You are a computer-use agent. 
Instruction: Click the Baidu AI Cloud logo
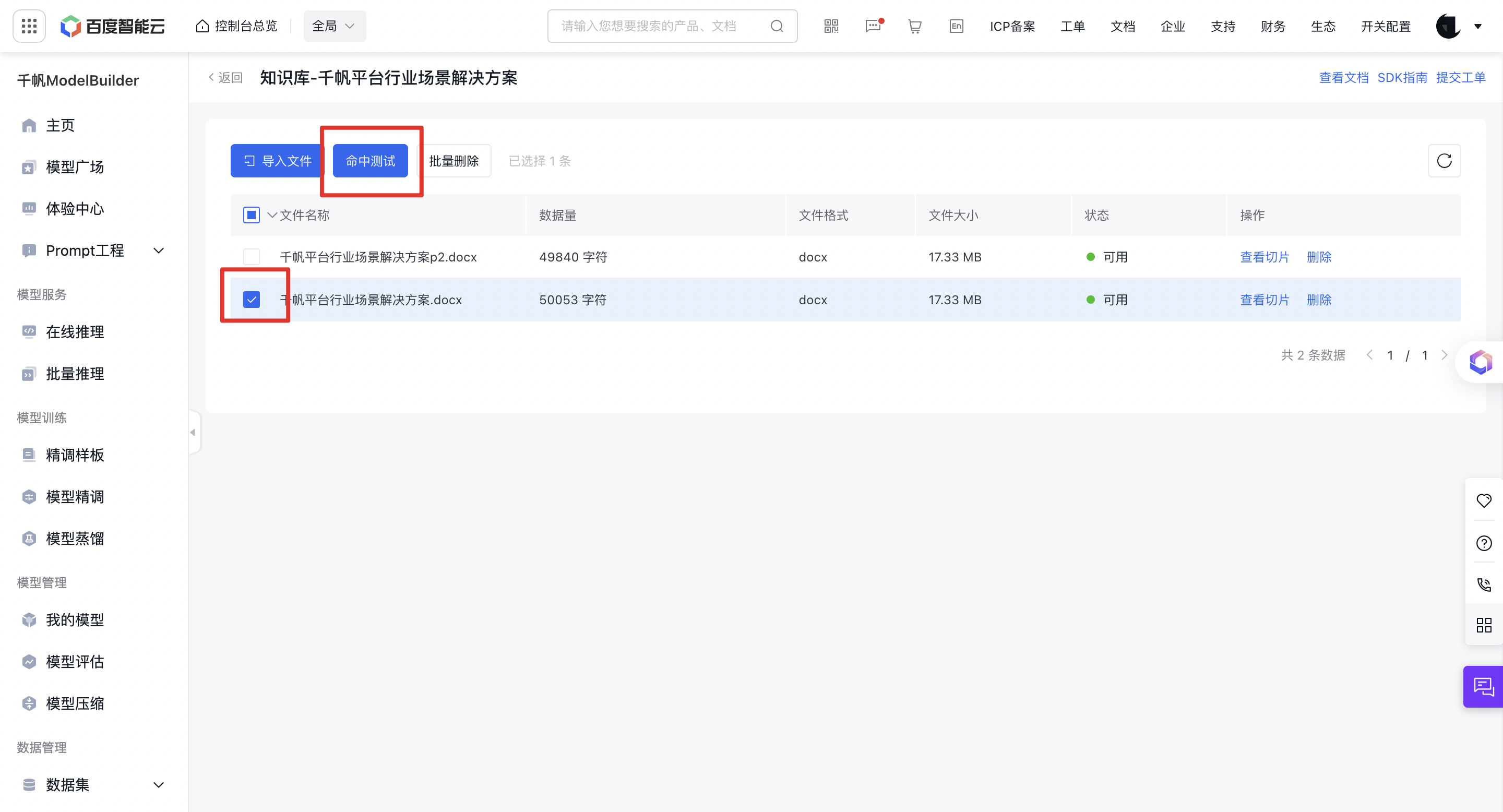(x=113, y=26)
